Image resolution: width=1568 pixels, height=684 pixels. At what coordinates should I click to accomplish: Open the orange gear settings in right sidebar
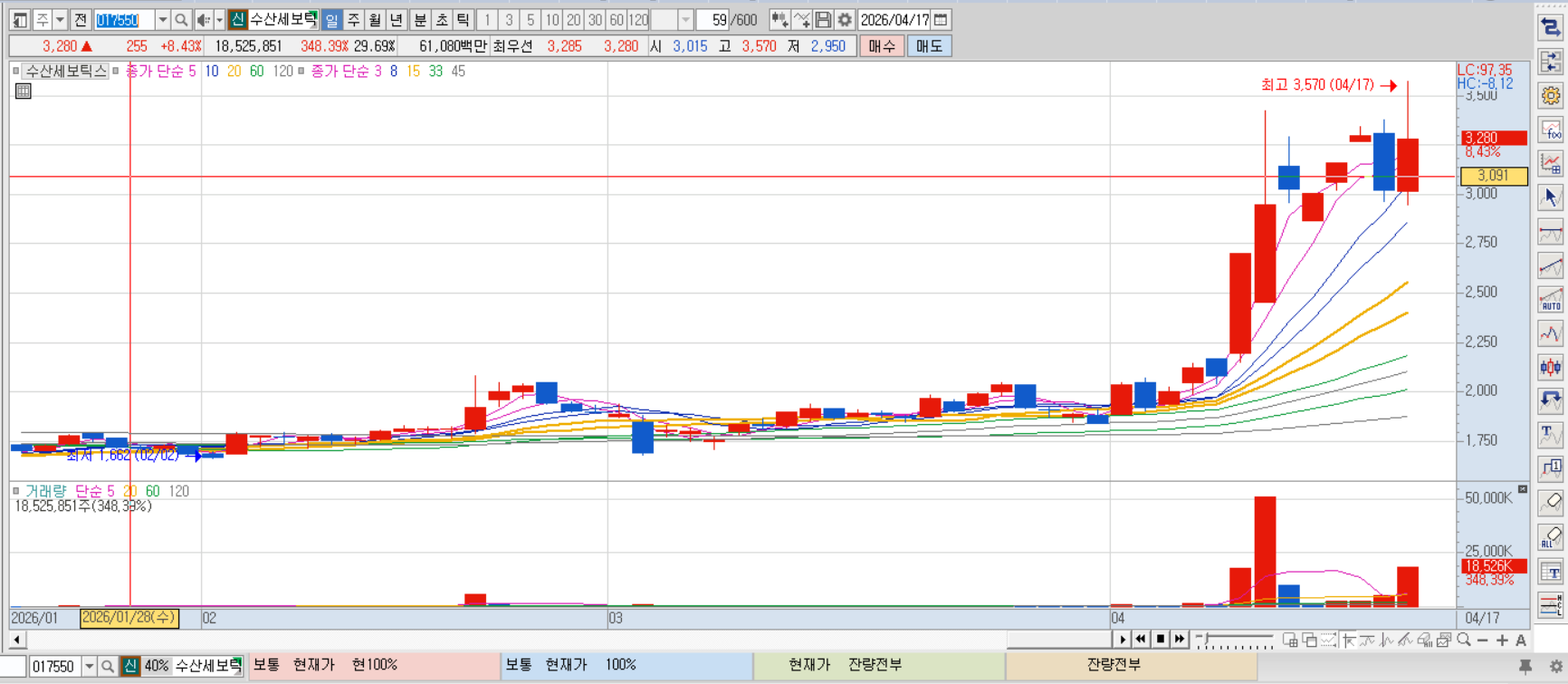pyautogui.click(x=1551, y=95)
